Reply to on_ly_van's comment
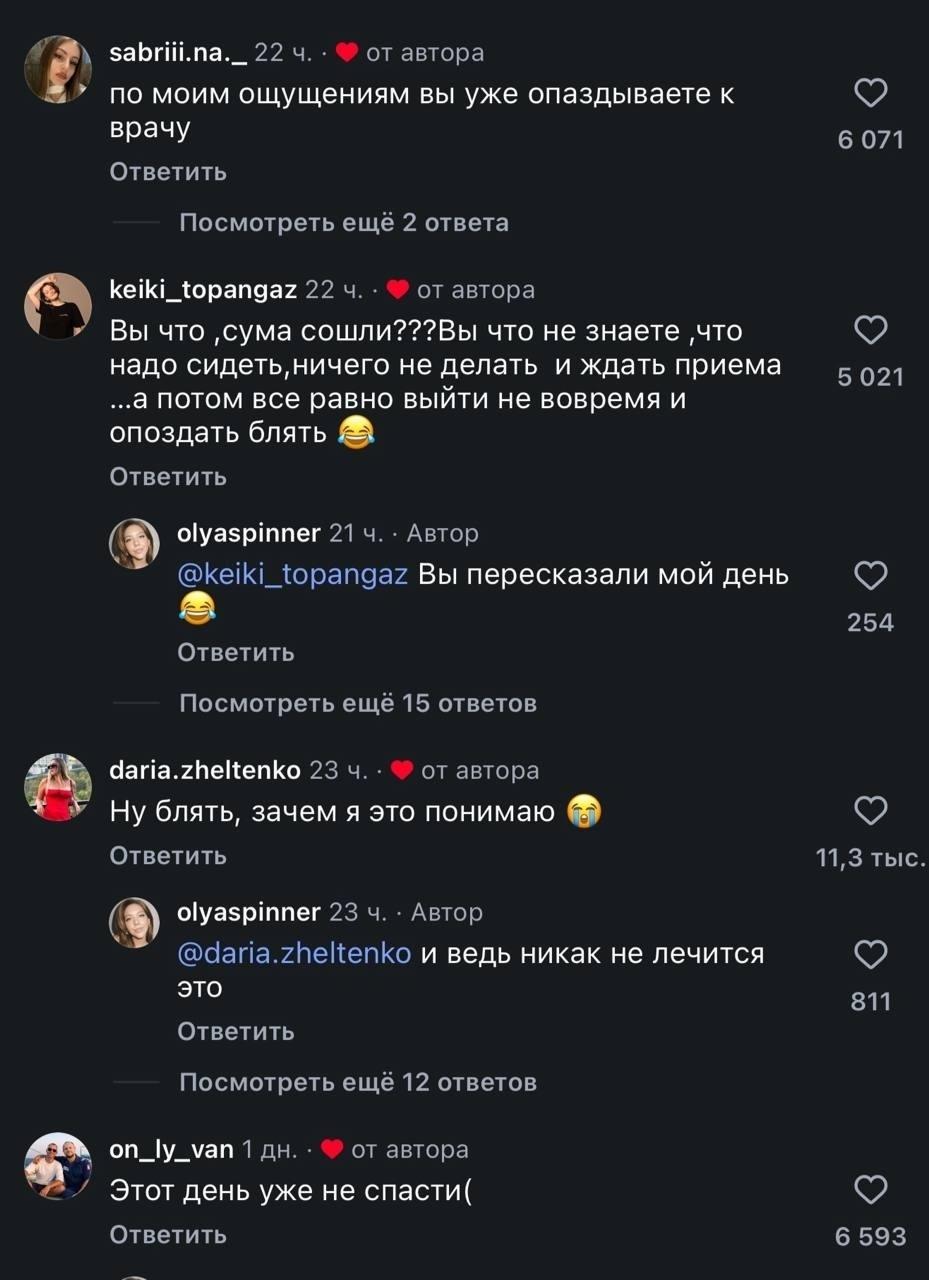 pyautogui.click(x=168, y=1235)
